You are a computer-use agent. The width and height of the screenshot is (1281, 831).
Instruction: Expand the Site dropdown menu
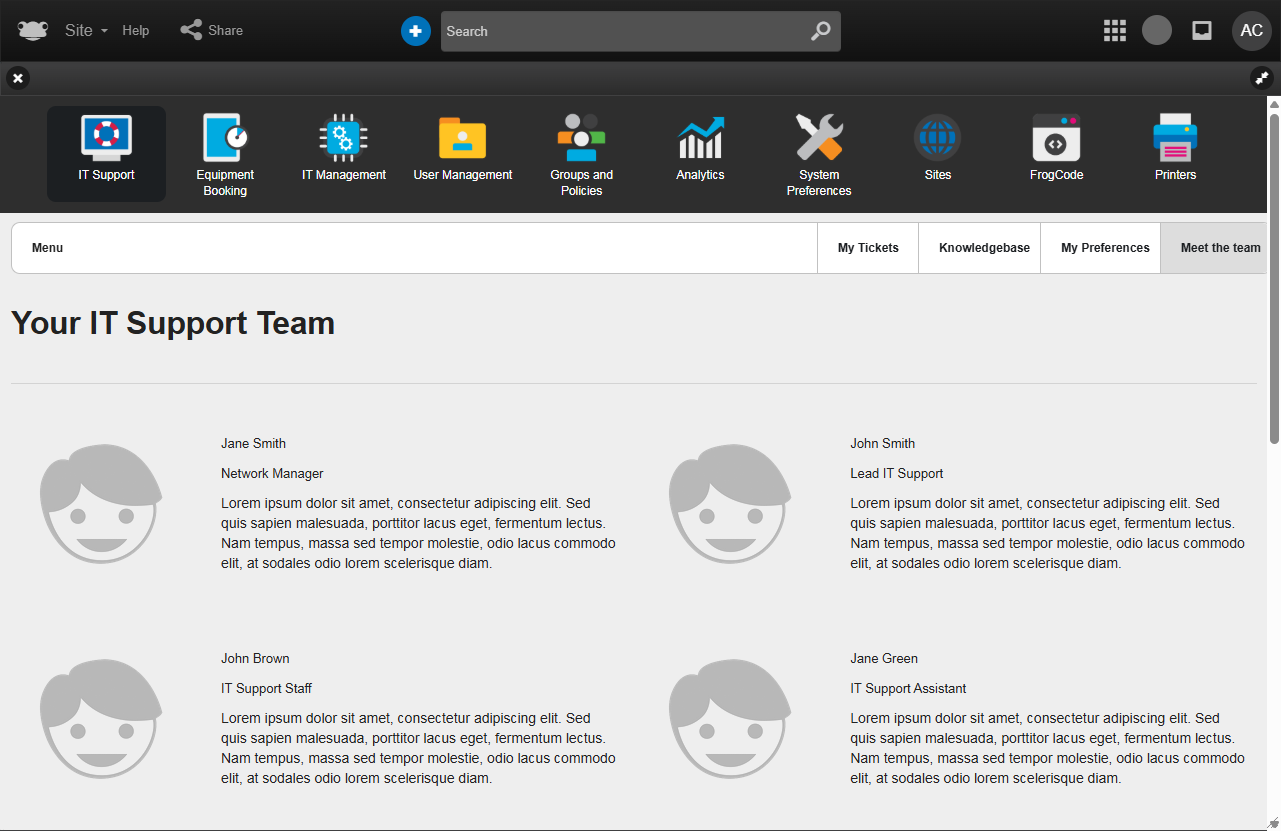(86, 31)
